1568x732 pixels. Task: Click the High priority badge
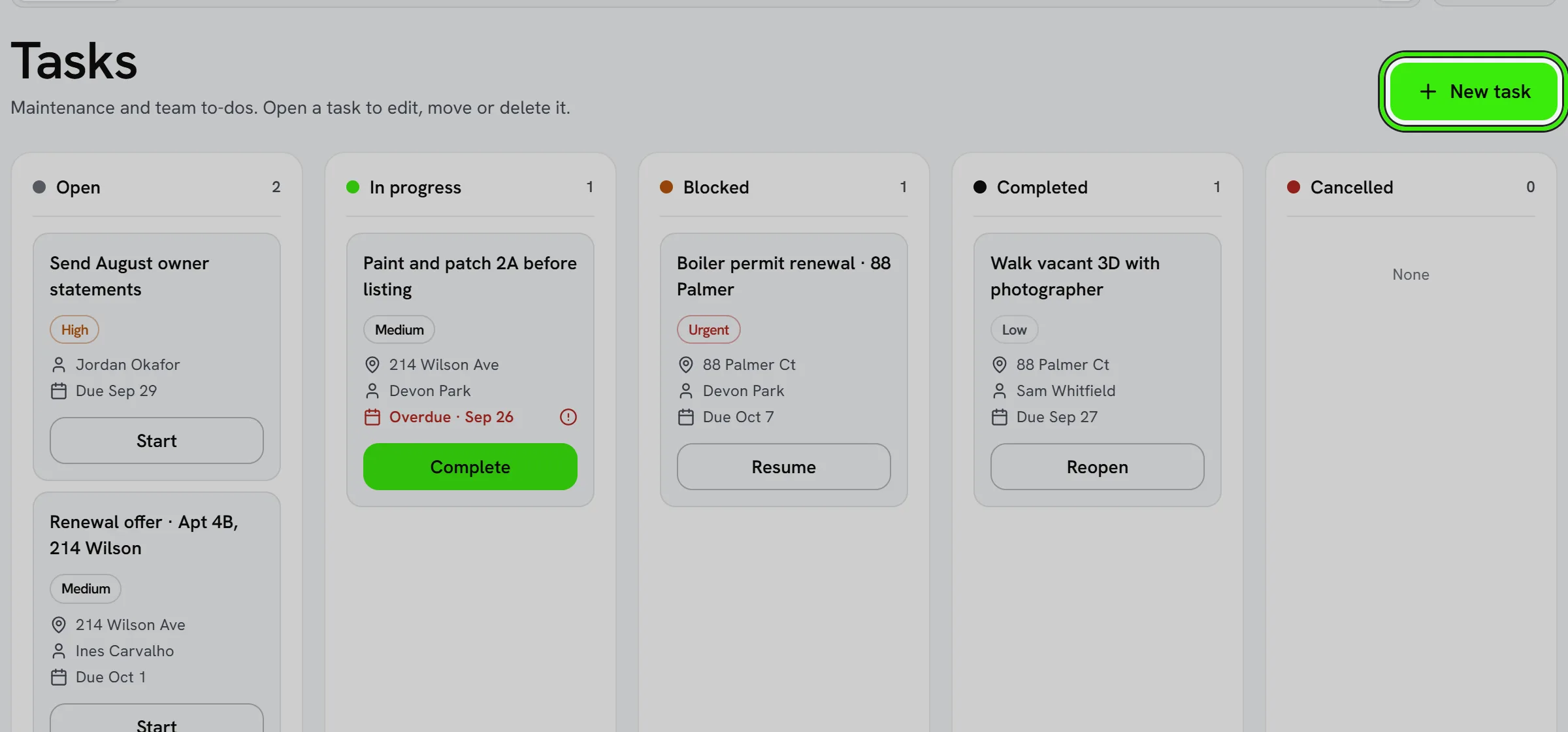[x=74, y=329]
